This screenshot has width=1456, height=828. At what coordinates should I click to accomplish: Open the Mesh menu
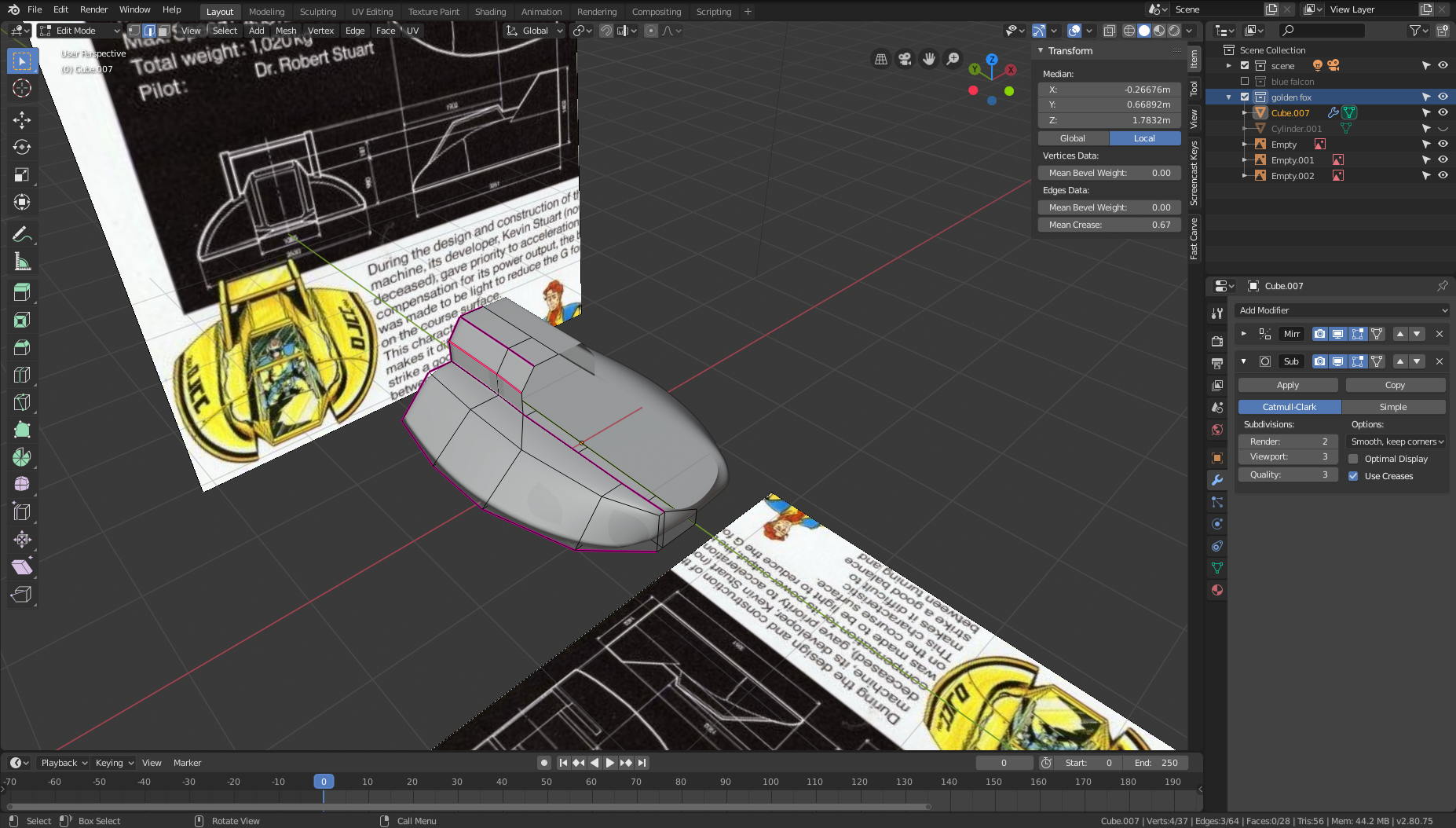286,31
